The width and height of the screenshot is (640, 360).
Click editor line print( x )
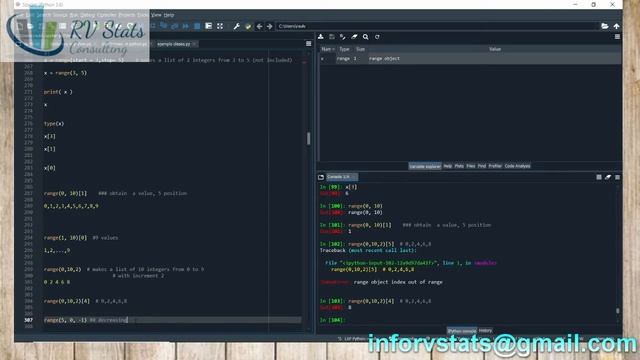[58, 92]
